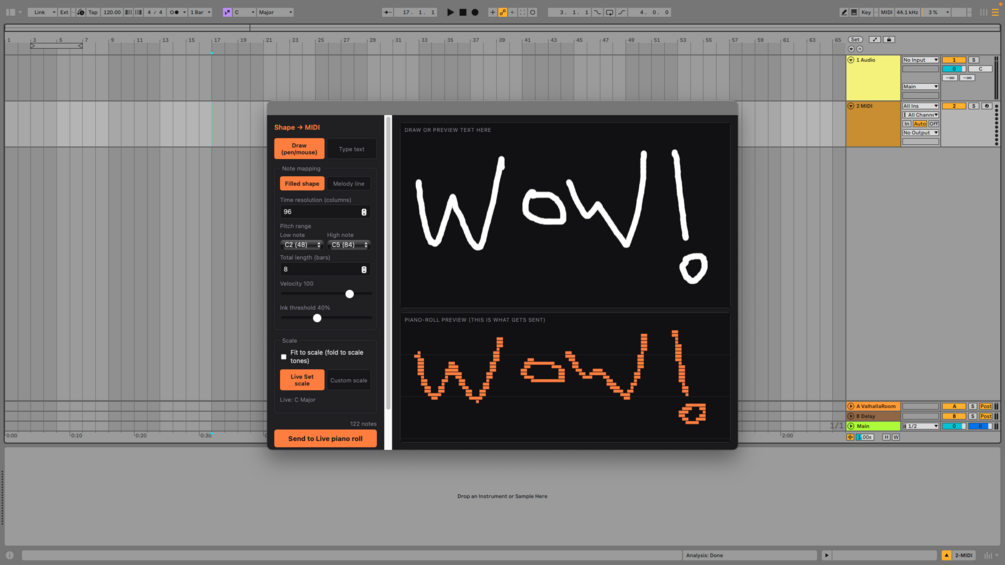The width and height of the screenshot is (1005, 565).
Task: Collapse the 1 Audio track fold arrow
Action: coord(851,60)
